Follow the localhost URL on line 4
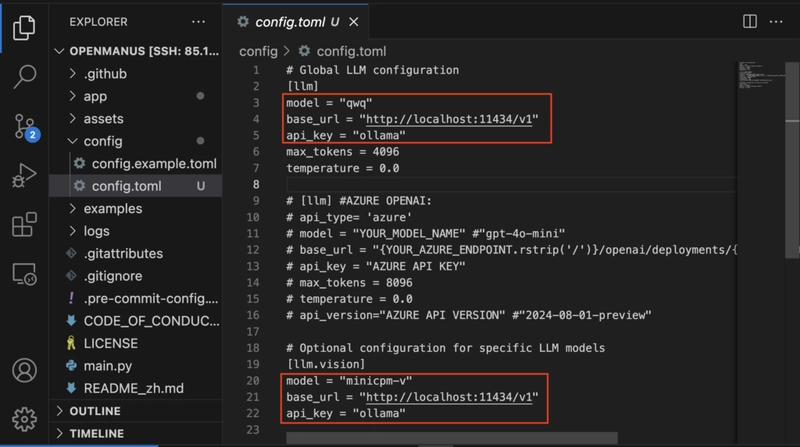Screen dimensions: 800x447 449,119
